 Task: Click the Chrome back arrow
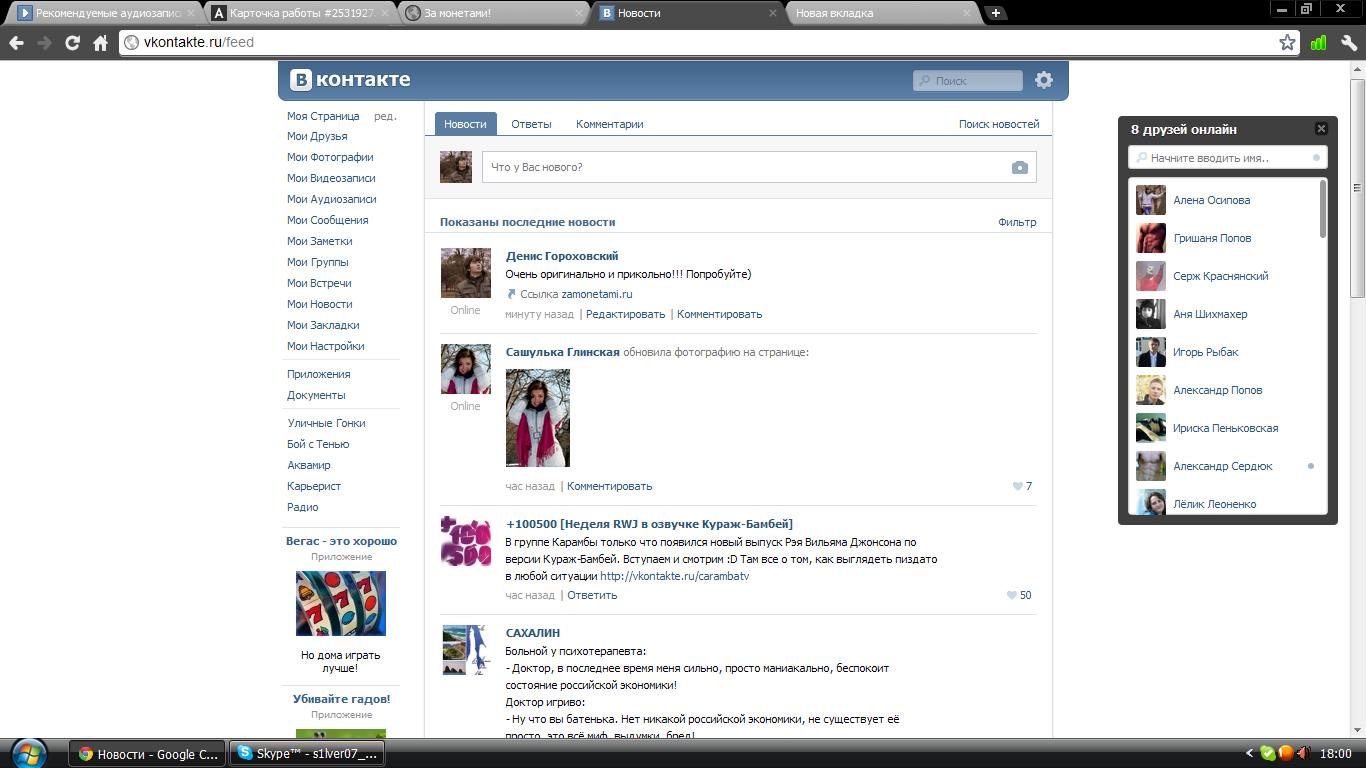pos(16,43)
